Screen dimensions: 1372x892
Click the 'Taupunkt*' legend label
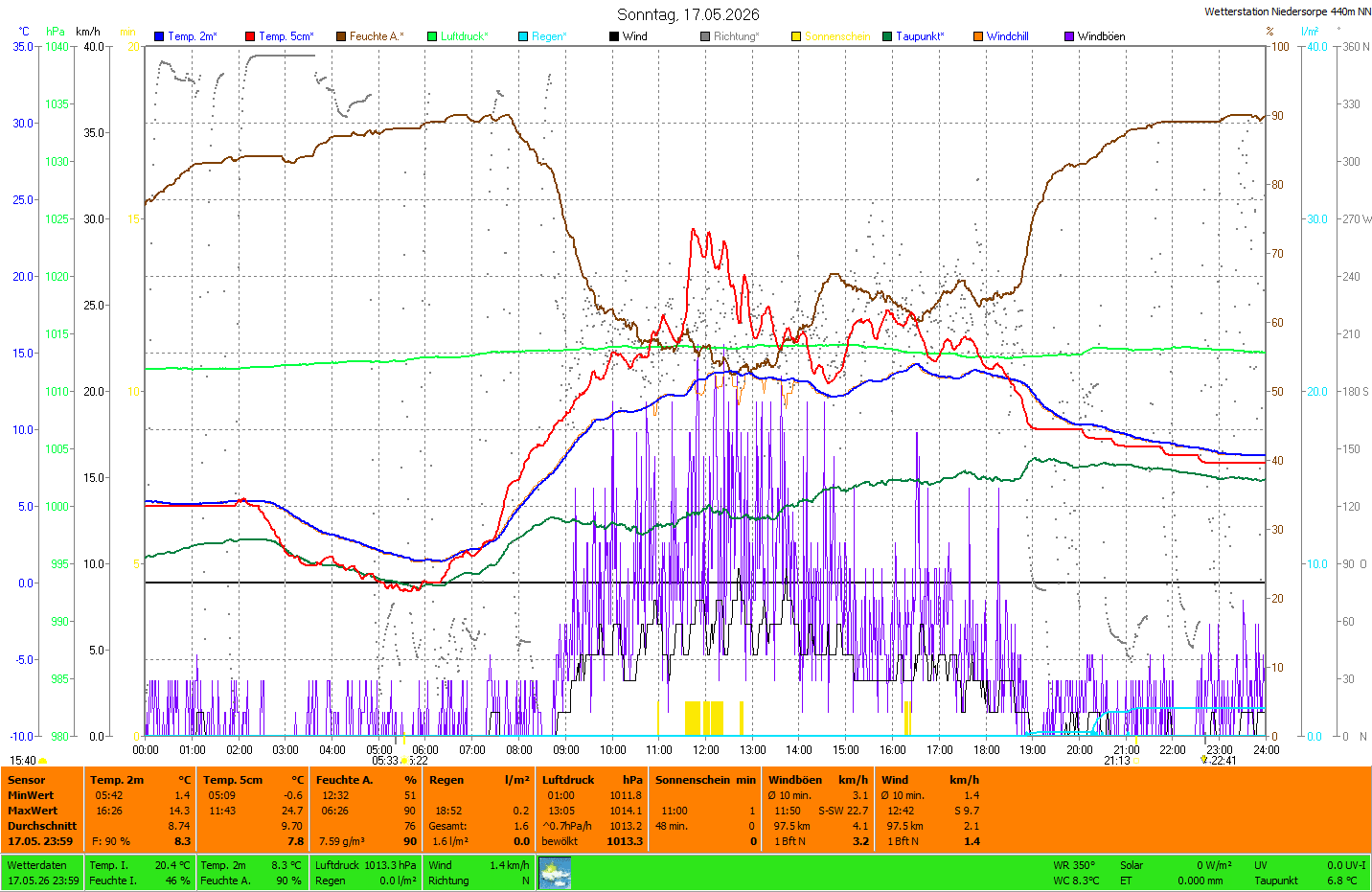(x=921, y=36)
